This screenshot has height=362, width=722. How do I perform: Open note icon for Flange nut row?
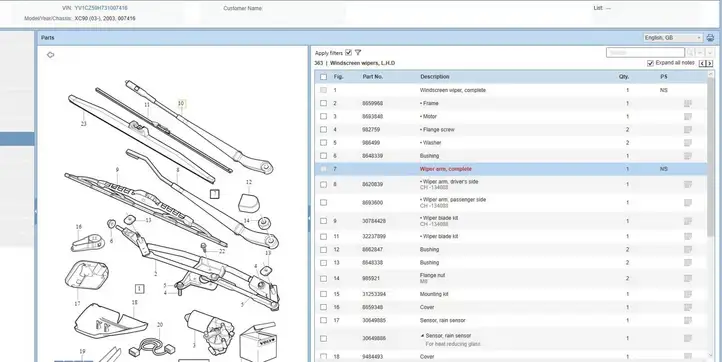688,279
